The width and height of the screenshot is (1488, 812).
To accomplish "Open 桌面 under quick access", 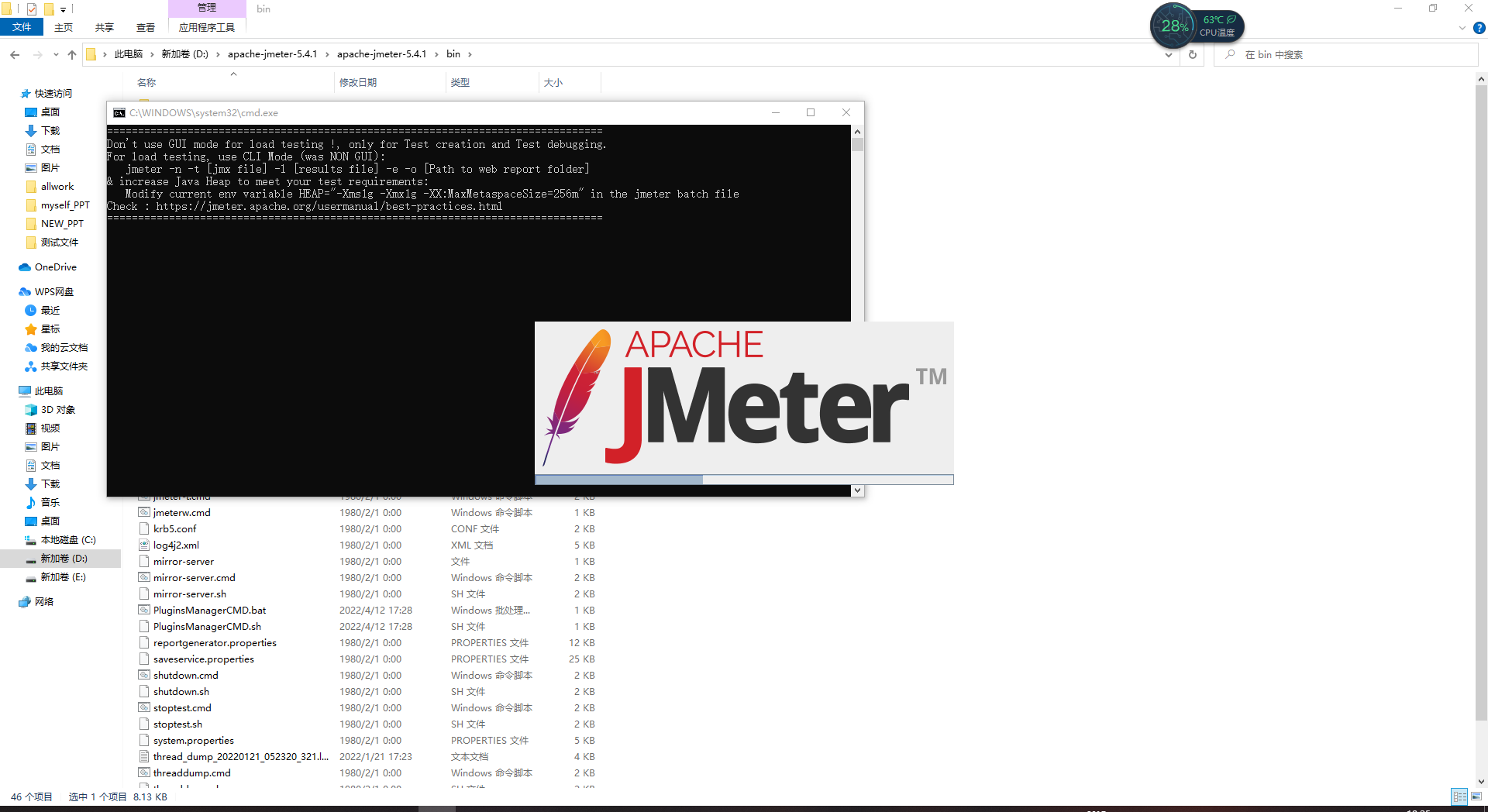I will tap(50, 112).
